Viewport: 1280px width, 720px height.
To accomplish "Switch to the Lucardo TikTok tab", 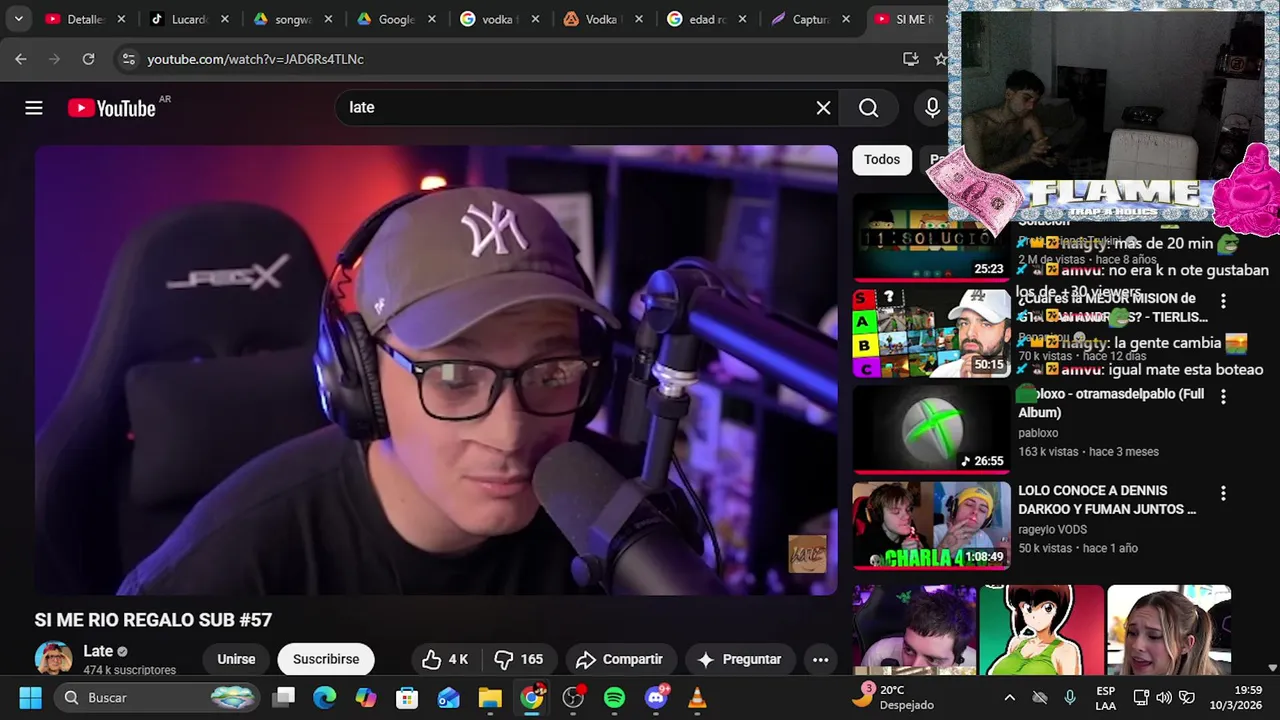I will (x=188, y=19).
